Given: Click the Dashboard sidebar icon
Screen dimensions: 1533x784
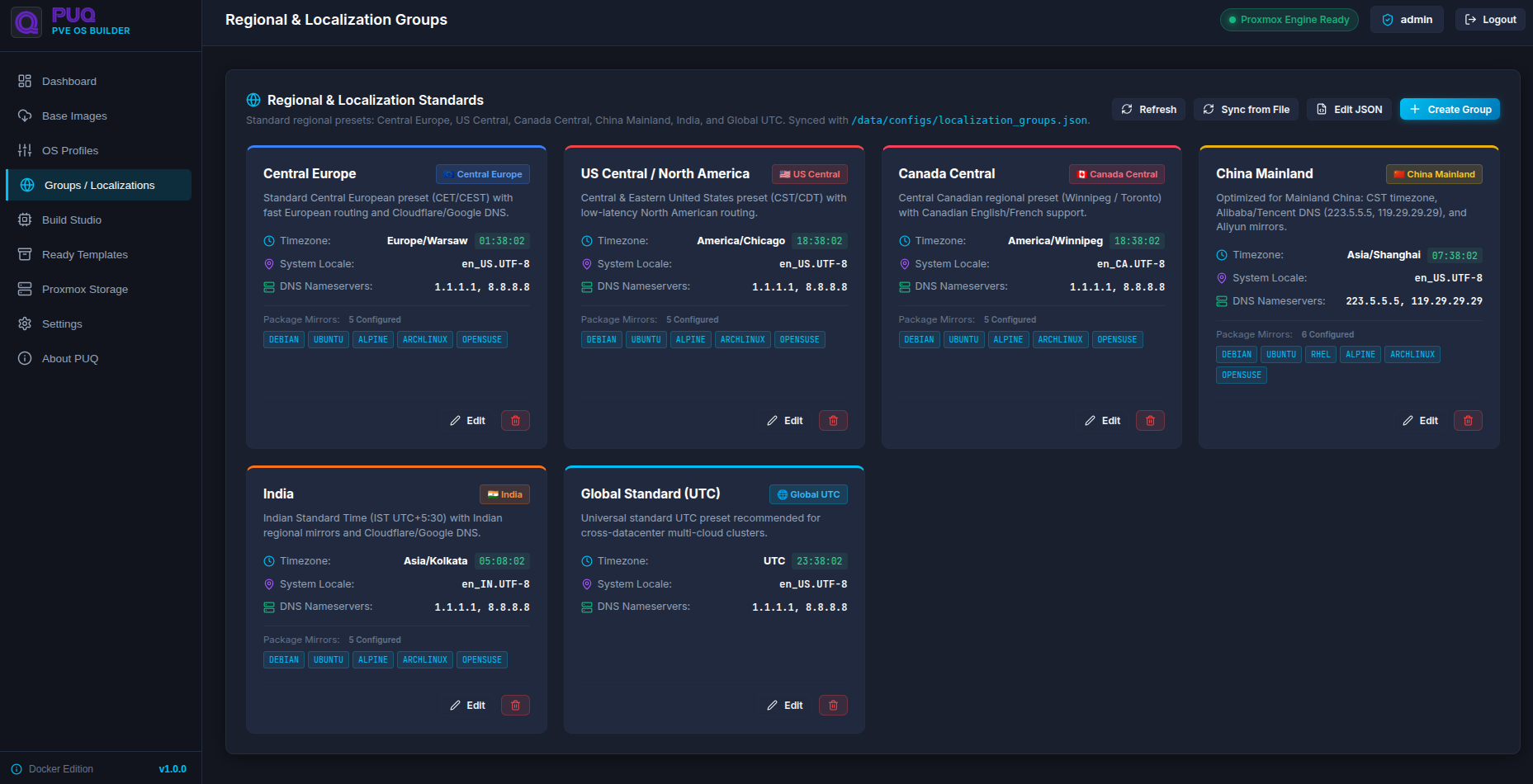Looking at the screenshot, I should click(25, 81).
